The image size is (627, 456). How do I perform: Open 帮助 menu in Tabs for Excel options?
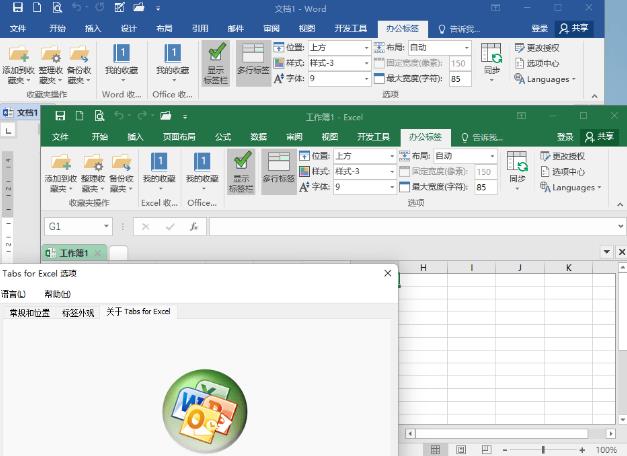point(58,294)
